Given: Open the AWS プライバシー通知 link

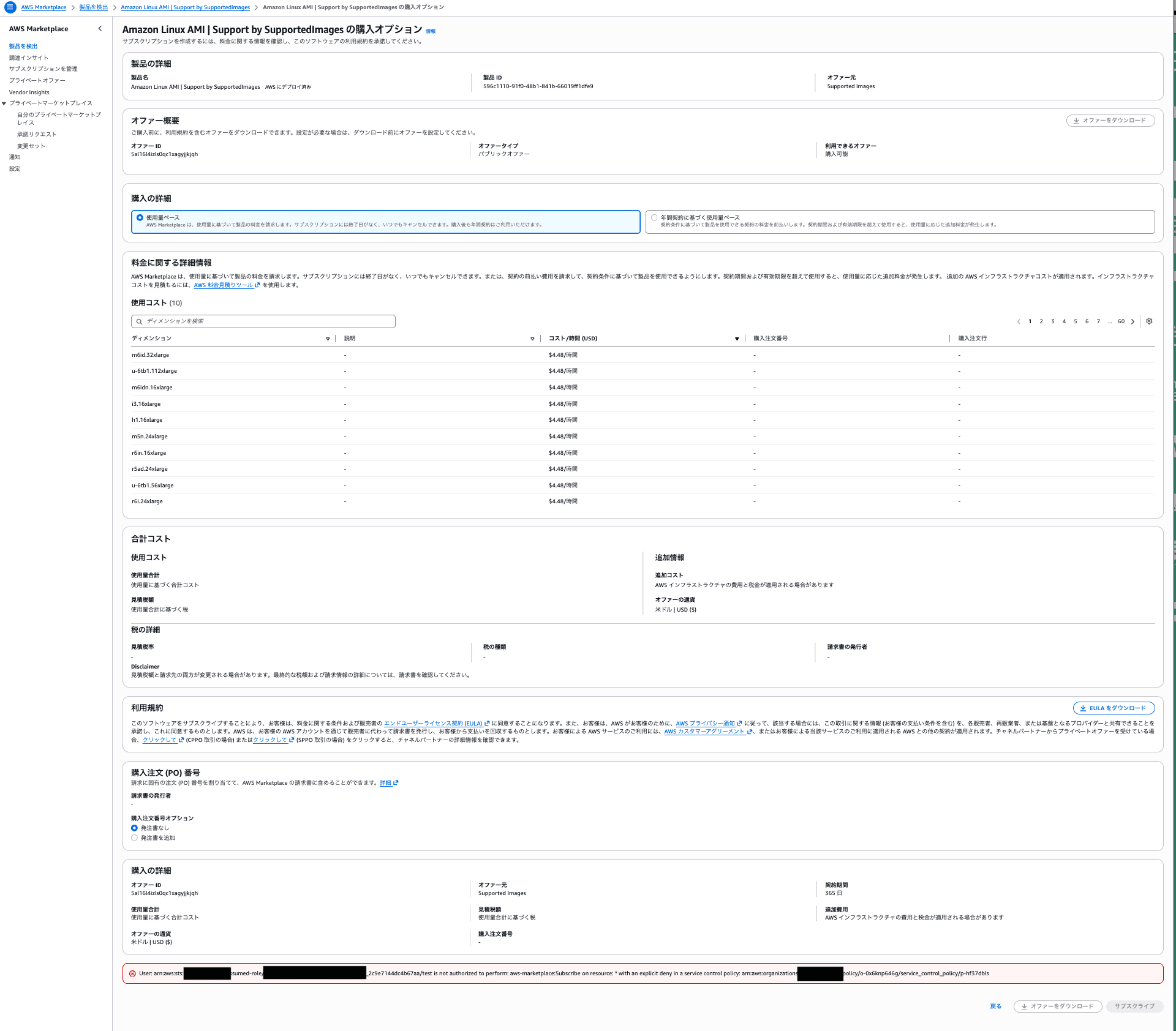Looking at the screenshot, I should 709,724.
